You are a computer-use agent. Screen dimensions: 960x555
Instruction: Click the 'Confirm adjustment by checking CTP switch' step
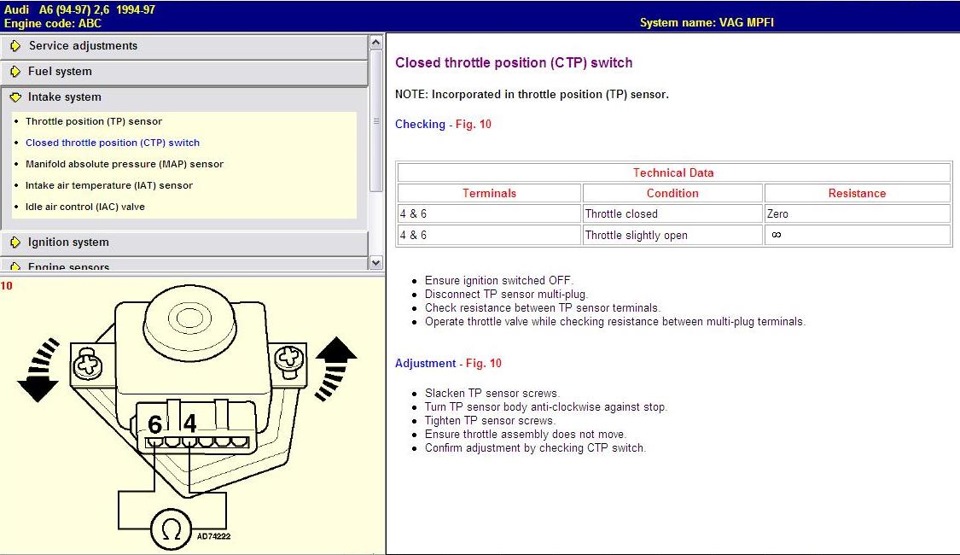point(535,448)
